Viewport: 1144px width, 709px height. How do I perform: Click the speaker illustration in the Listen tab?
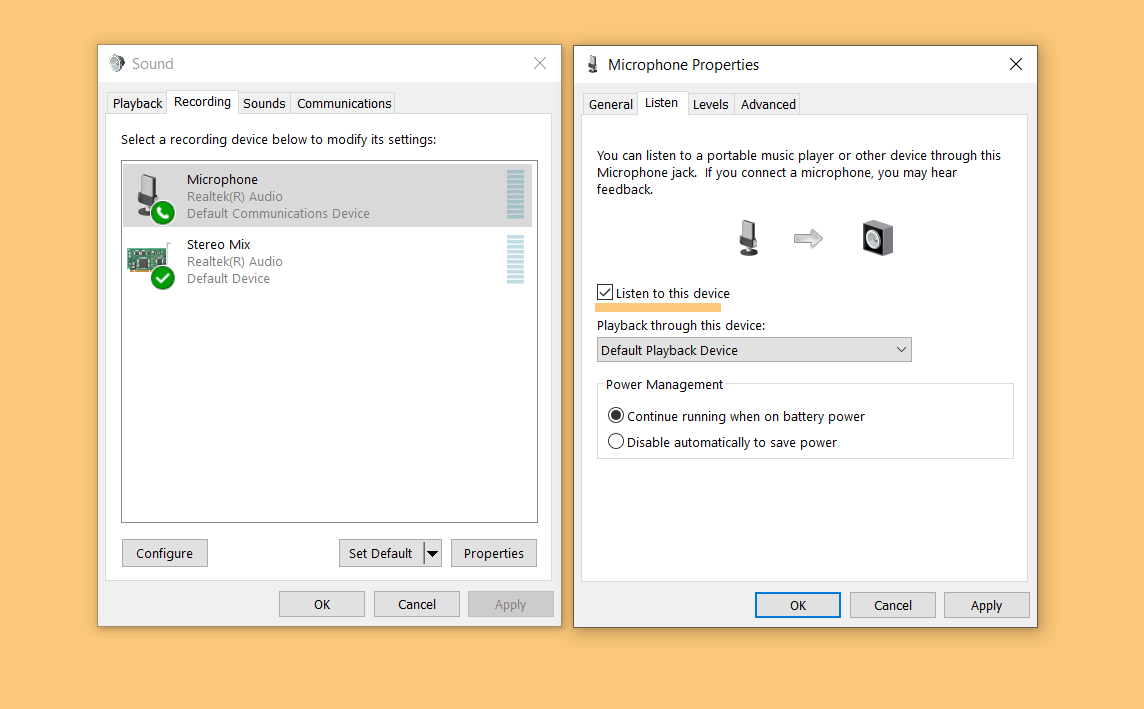878,238
